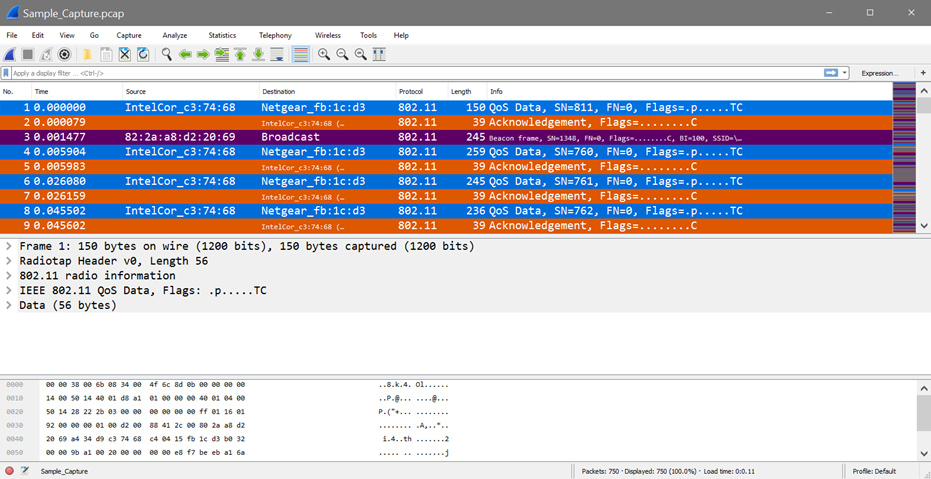This screenshot has width=931, height=479.
Task: Select packet 2 Acknowledgement at 0.000079
Action: pyautogui.click(x=446, y=122)
